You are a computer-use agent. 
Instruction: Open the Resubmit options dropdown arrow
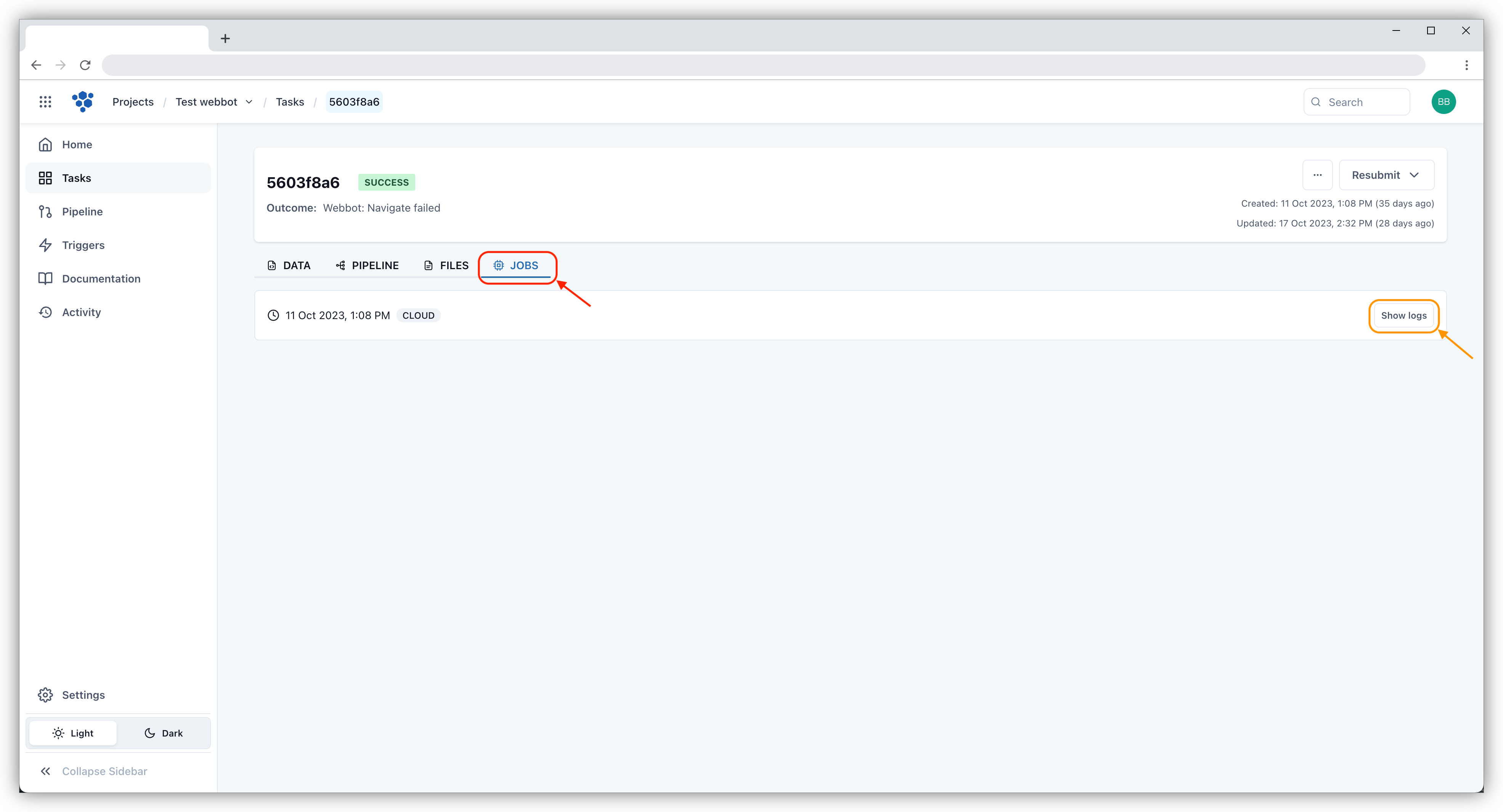(1414, 175)
